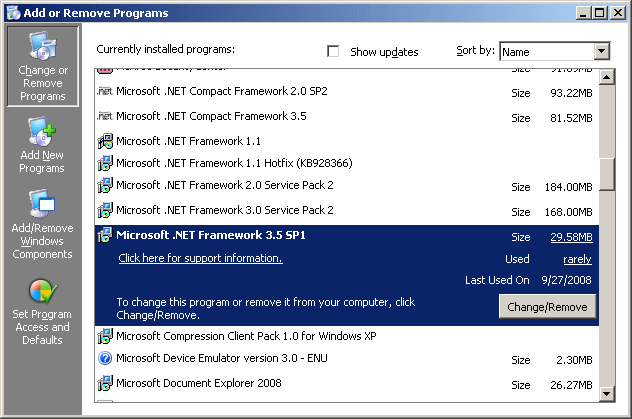The image size is (632, 419).
Task: Select Microsoft .NET Compact Framework 3.5 entry
Action: coord(211,116)
